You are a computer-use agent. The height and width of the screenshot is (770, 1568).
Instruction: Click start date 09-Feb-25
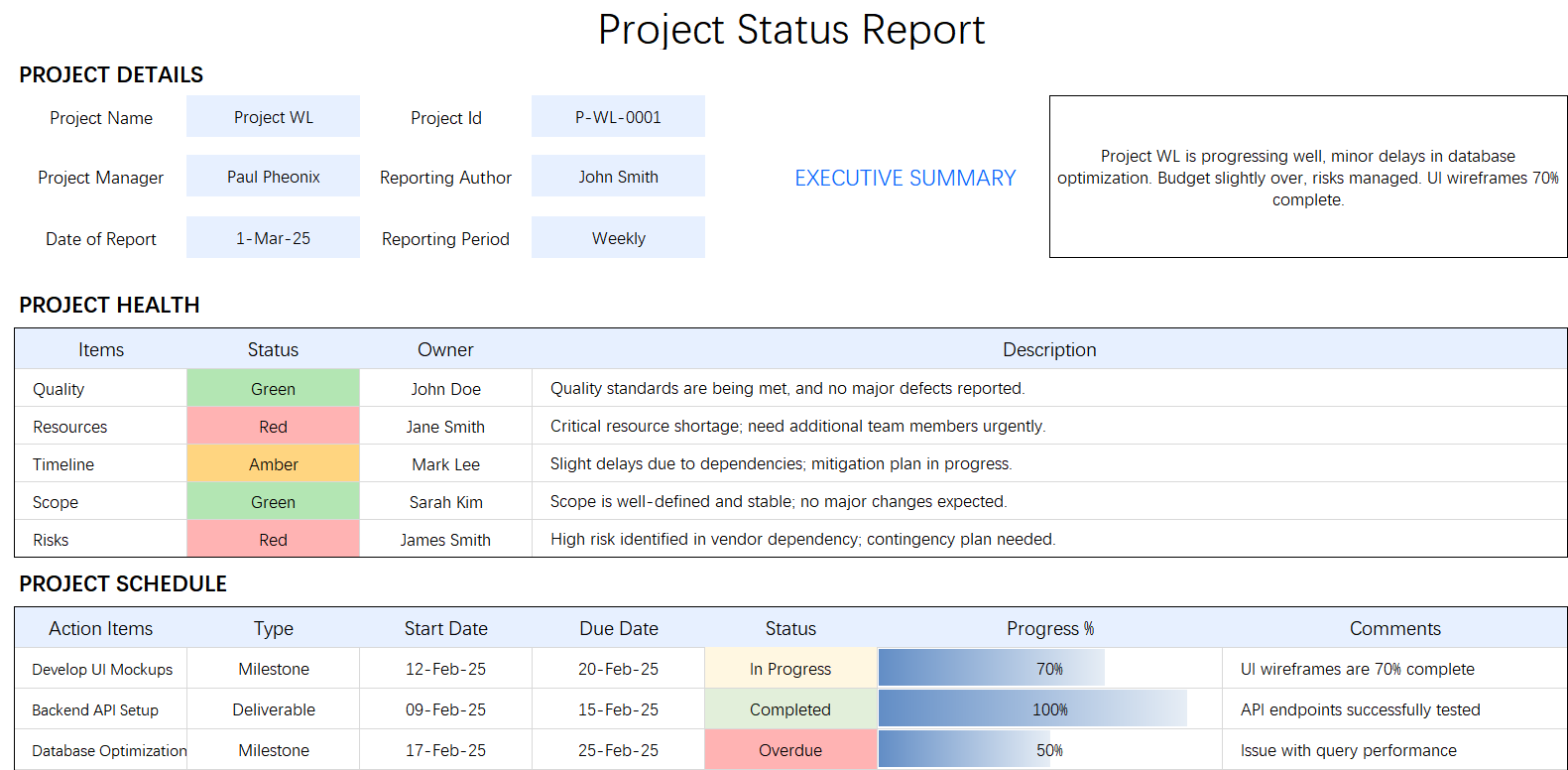(x=445, y=709)
